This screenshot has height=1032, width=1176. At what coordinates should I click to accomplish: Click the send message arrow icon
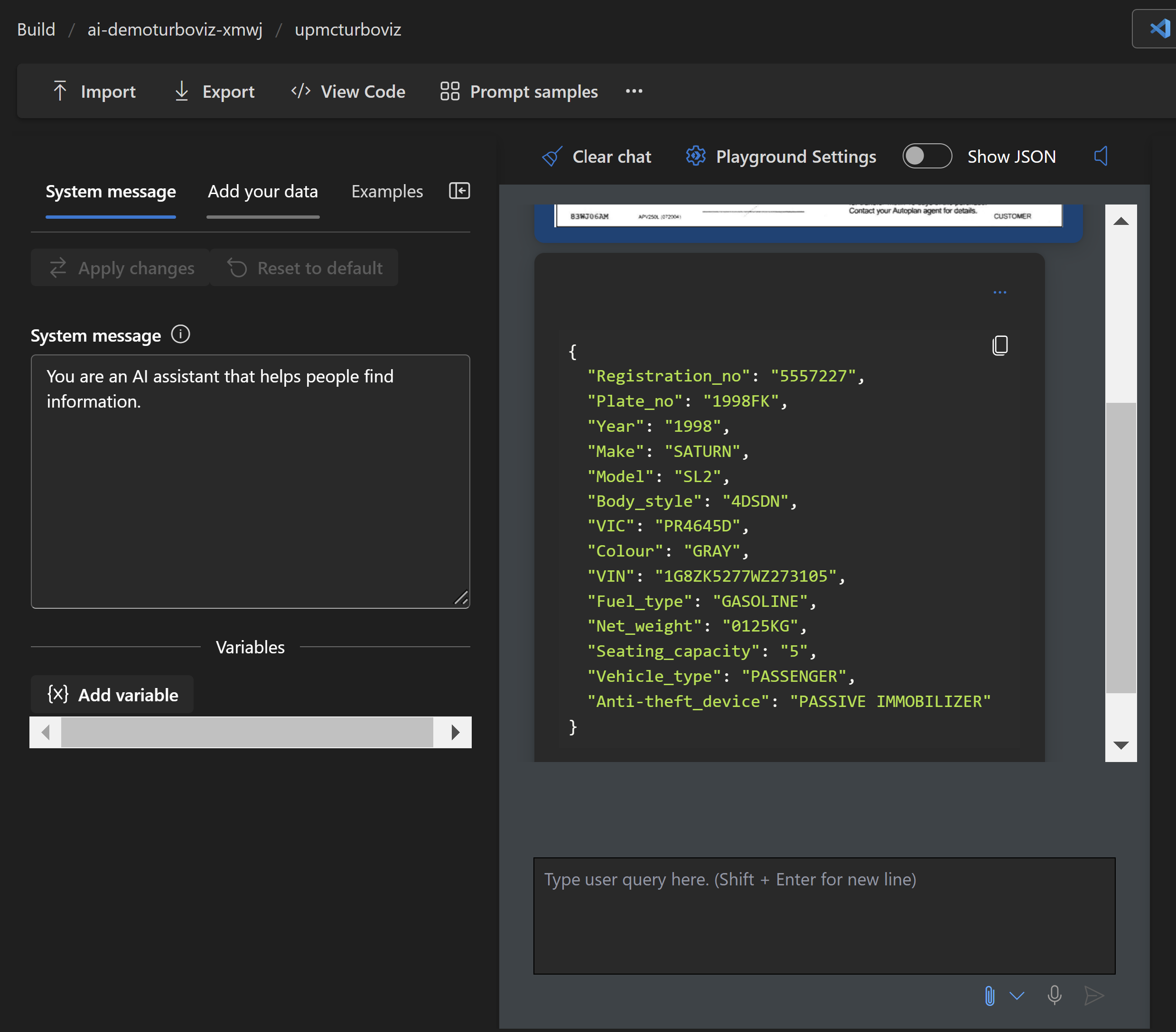point(1093,995)
